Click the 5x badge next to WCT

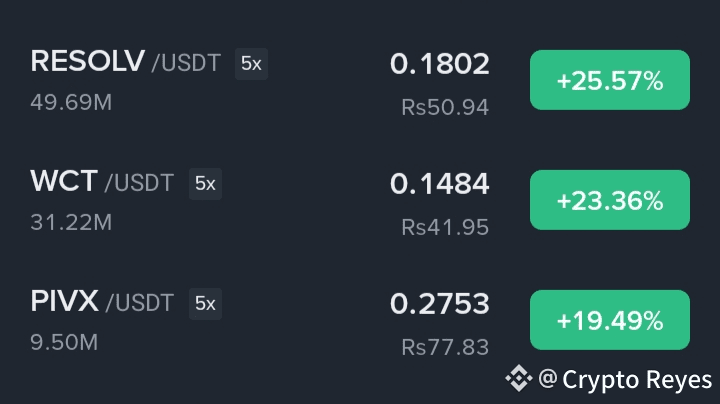tap(205, 184)
